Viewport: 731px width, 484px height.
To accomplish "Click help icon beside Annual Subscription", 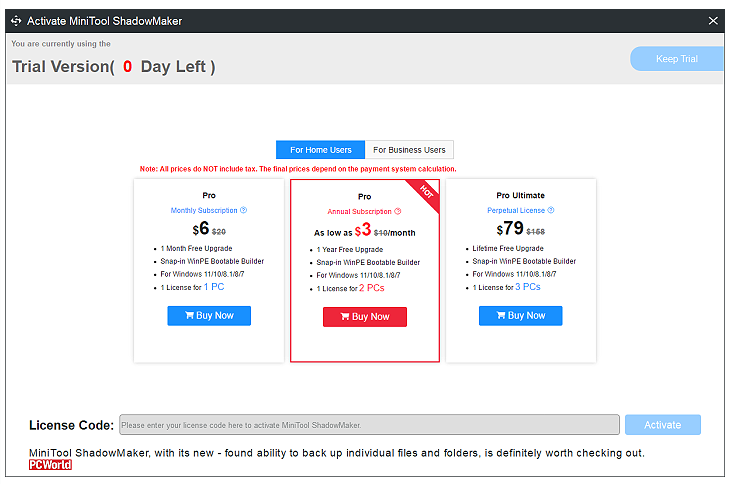I will pos(398,211).
